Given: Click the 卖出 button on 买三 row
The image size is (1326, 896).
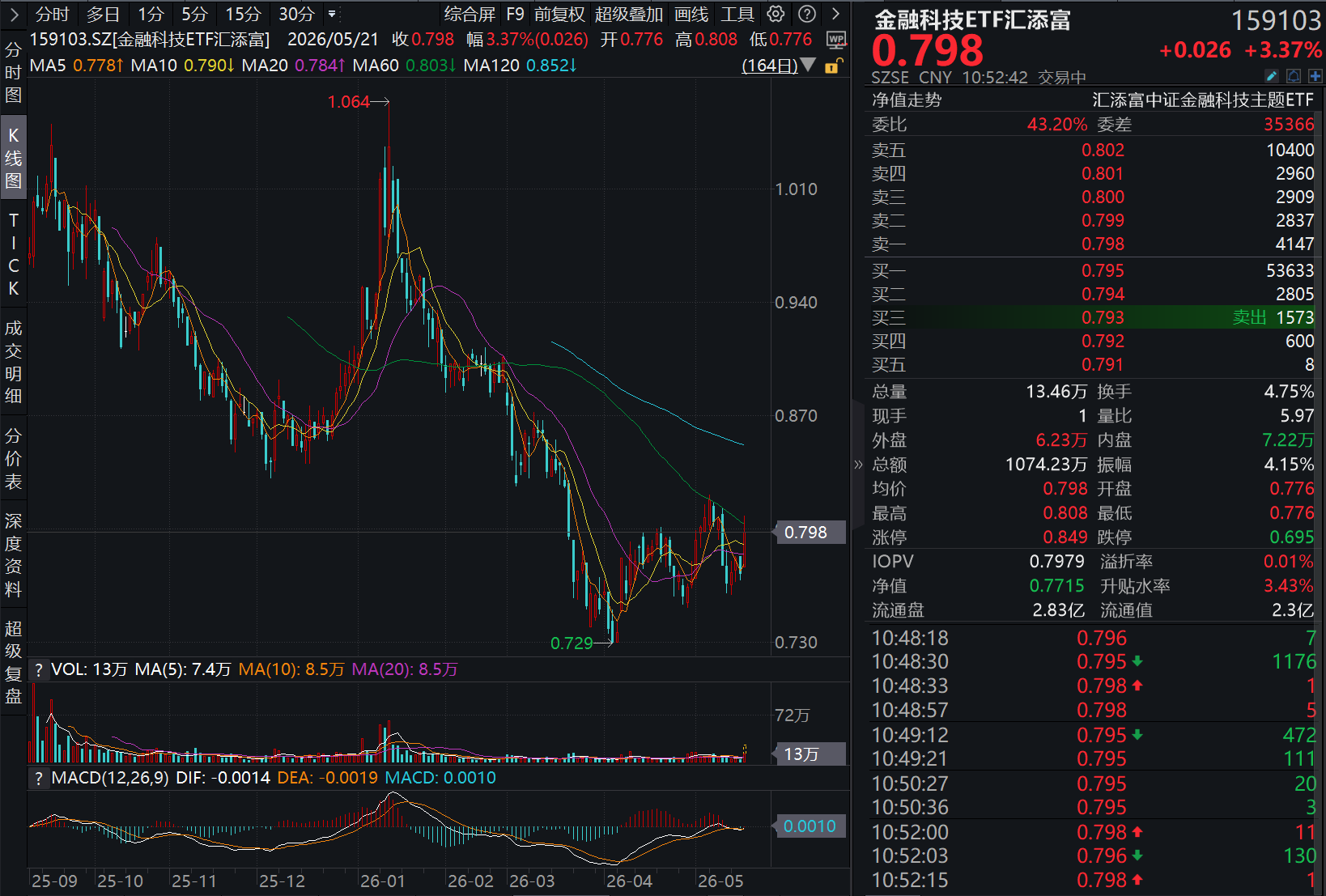Looking at the screenshot, I should coord(1249,317).
